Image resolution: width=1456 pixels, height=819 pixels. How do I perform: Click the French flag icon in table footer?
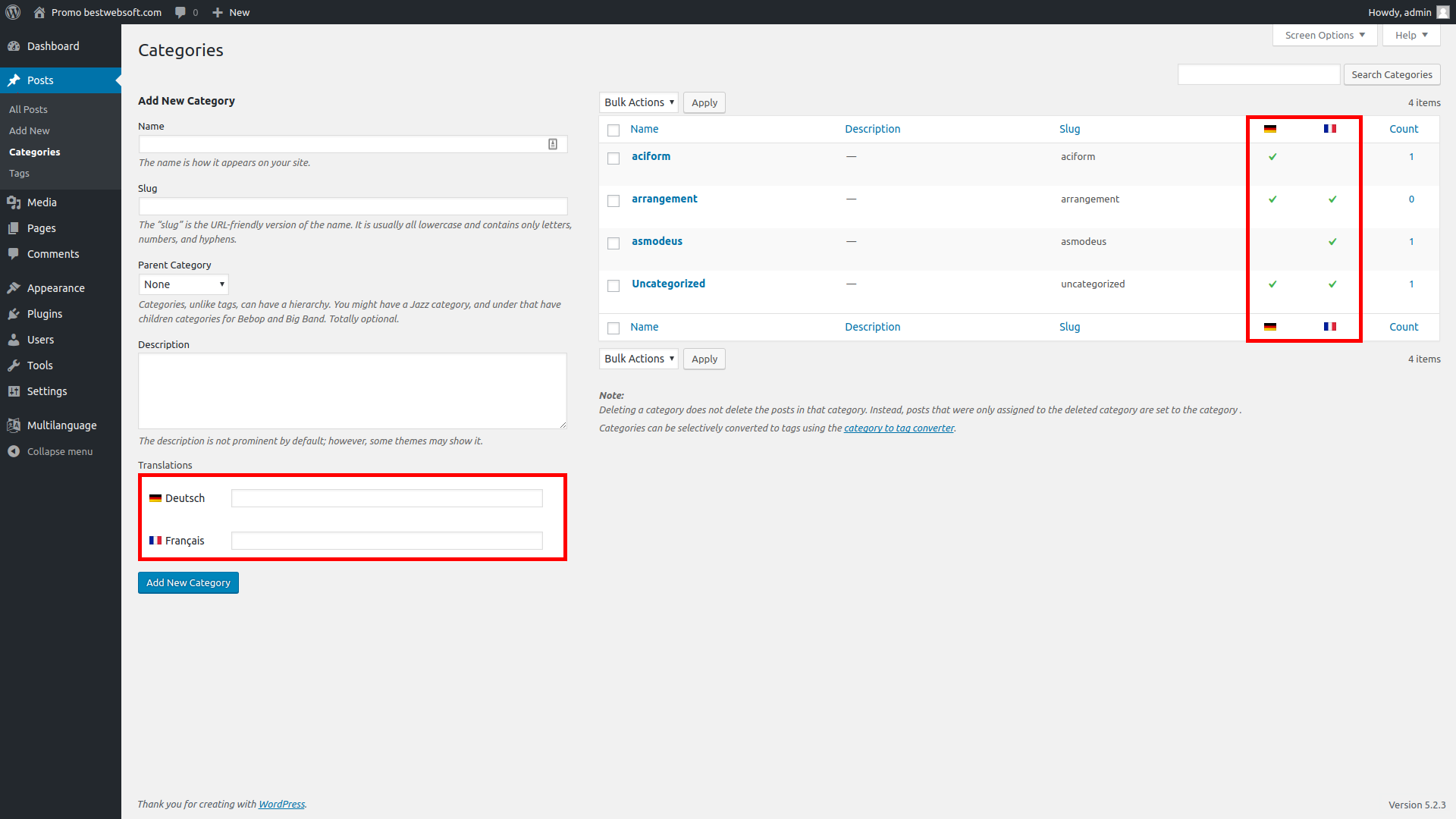pos(1330,327)
